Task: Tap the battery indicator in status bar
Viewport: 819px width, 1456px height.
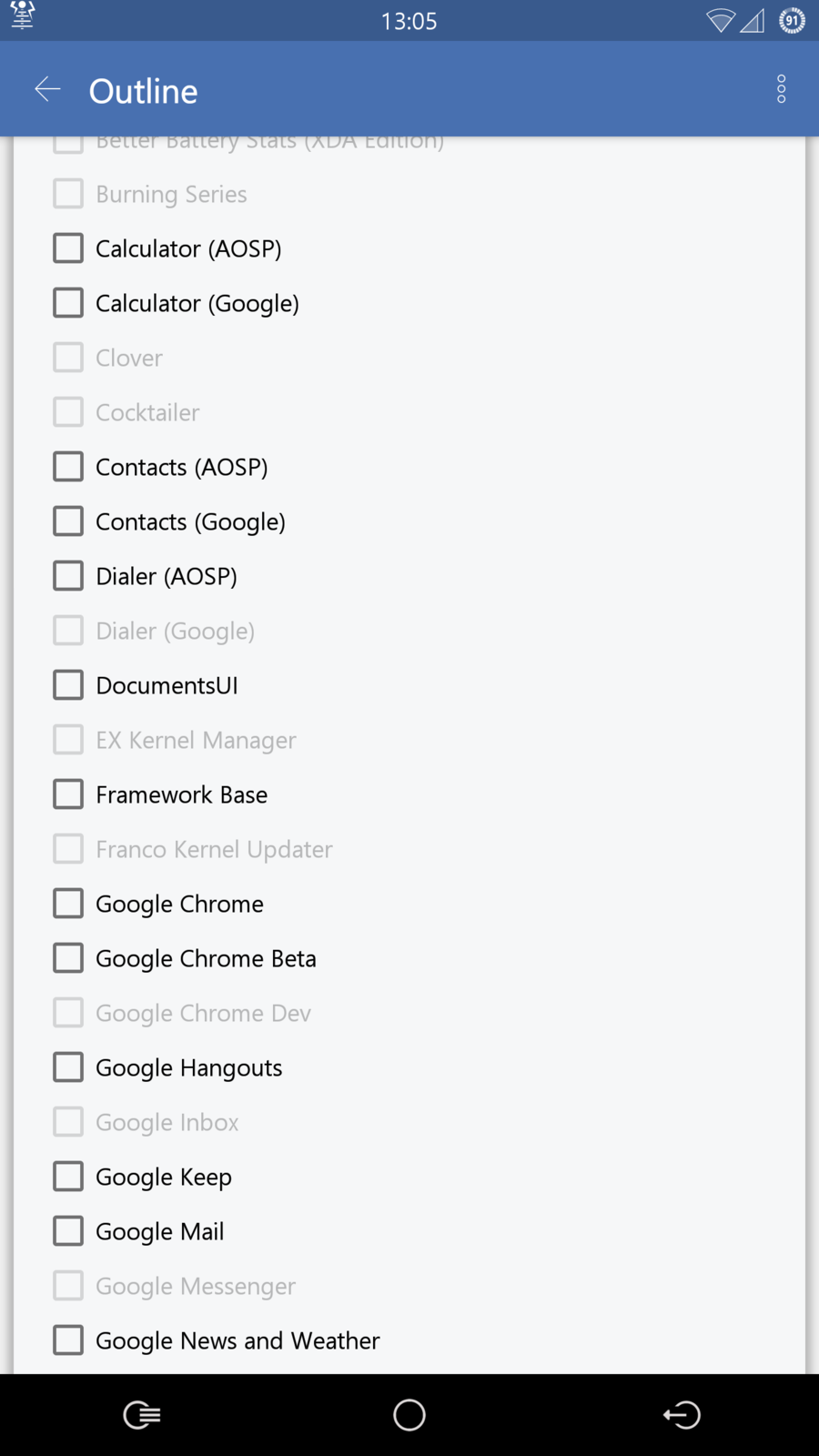Action: coord(792,20)
